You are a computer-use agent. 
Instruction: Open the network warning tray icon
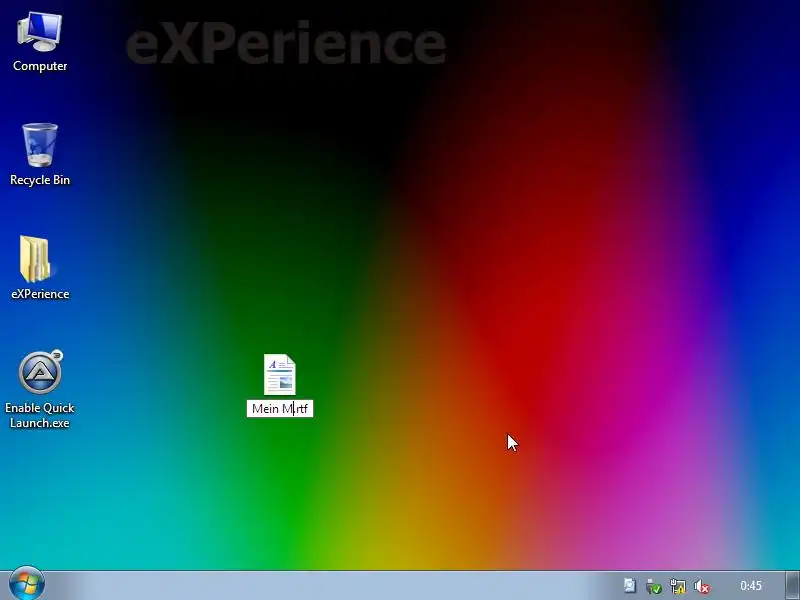click(678, 586)
